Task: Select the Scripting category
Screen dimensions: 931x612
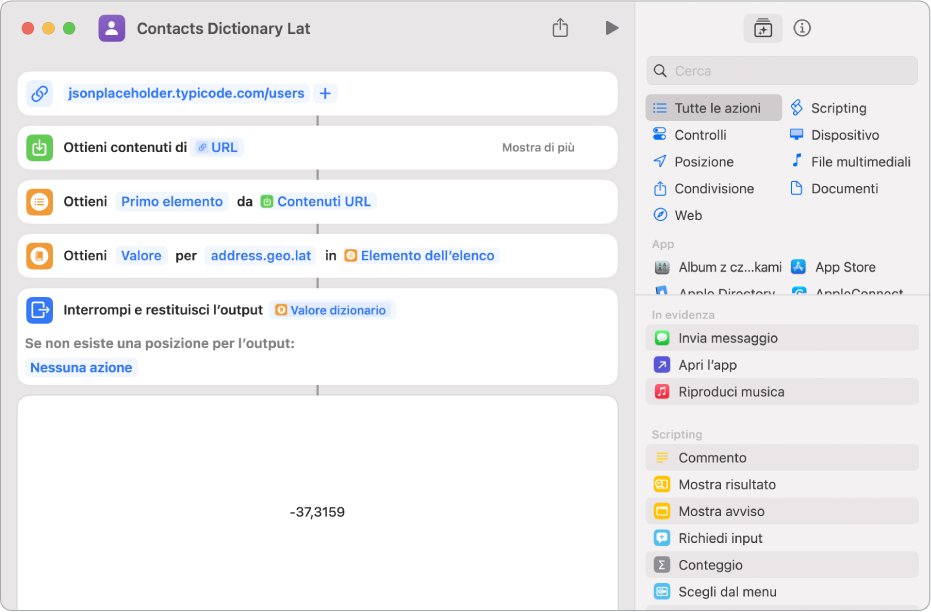Action: (838, 108)
